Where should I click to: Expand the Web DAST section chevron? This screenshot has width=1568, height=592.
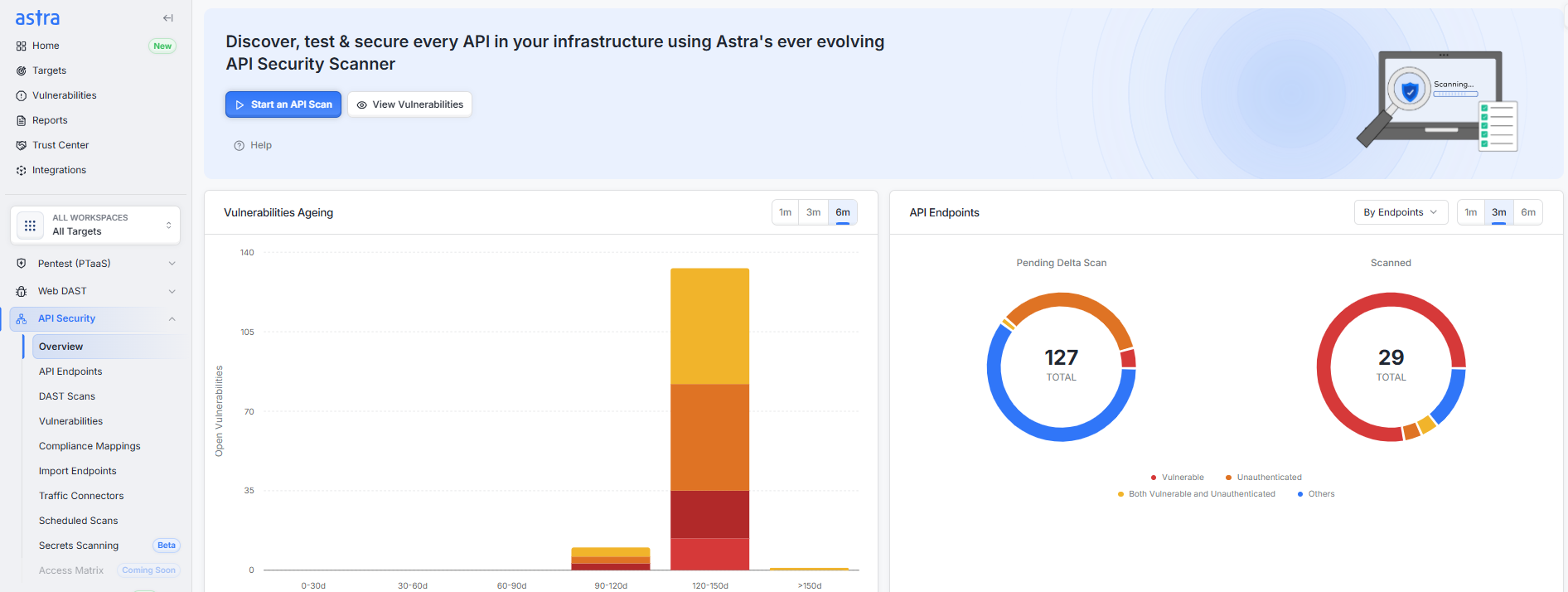point(172,291)
